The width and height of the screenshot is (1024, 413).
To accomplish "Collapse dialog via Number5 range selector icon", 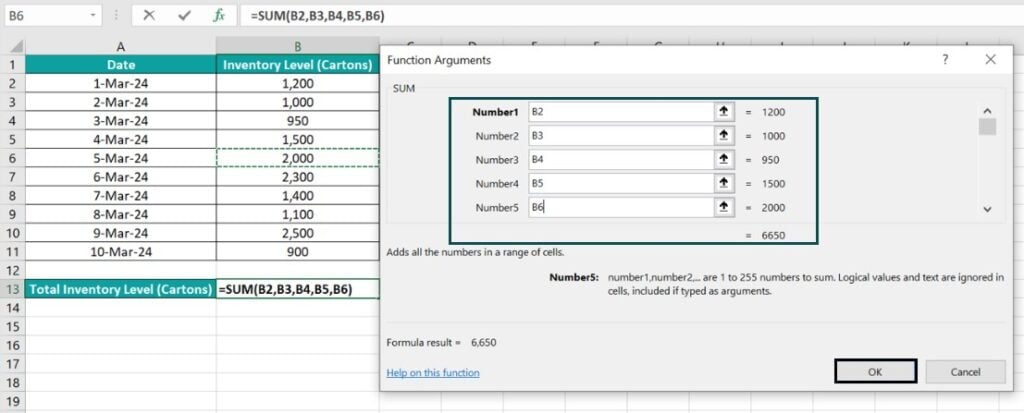I will coord(723,207).
